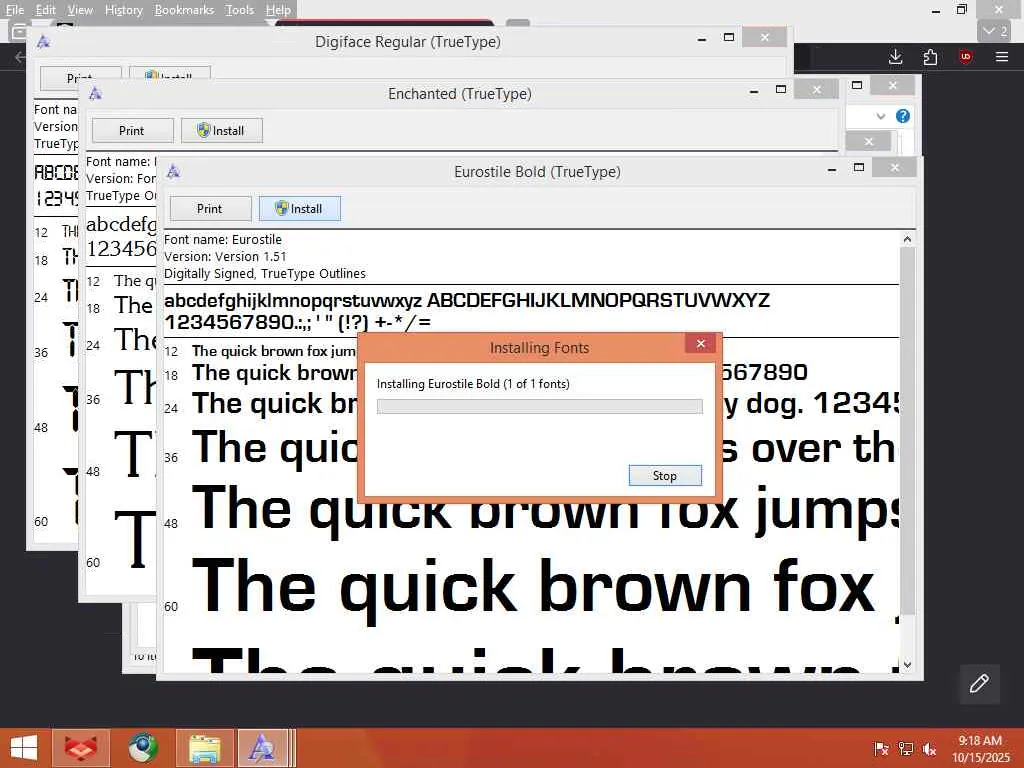
Task: Click the shield icon on Eurostile Install button
Action: point(281,208)
